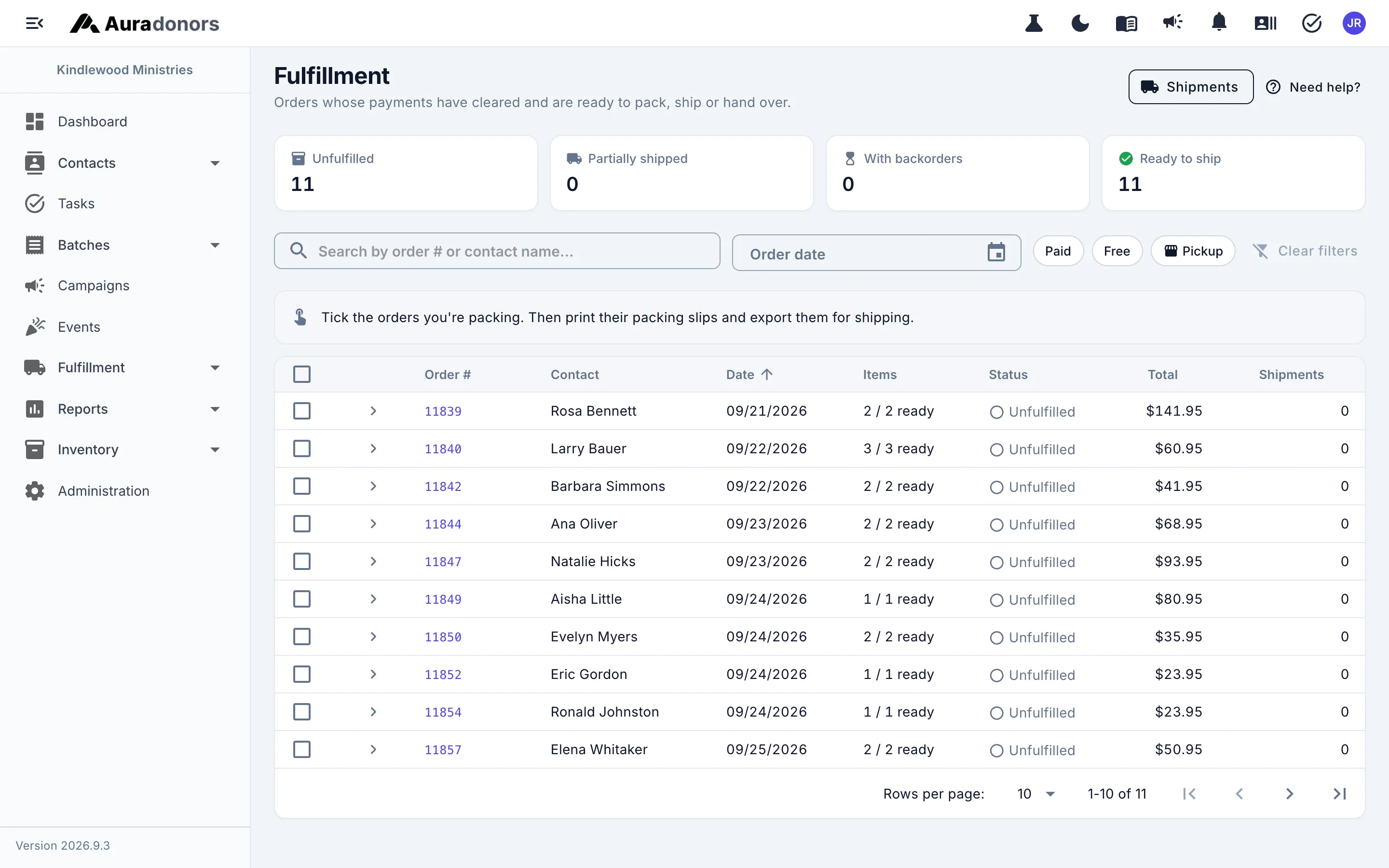Click the magnifier icon in search box
Screen dimensions: 1389x868
pyautogui.click(x=298, y=251)
